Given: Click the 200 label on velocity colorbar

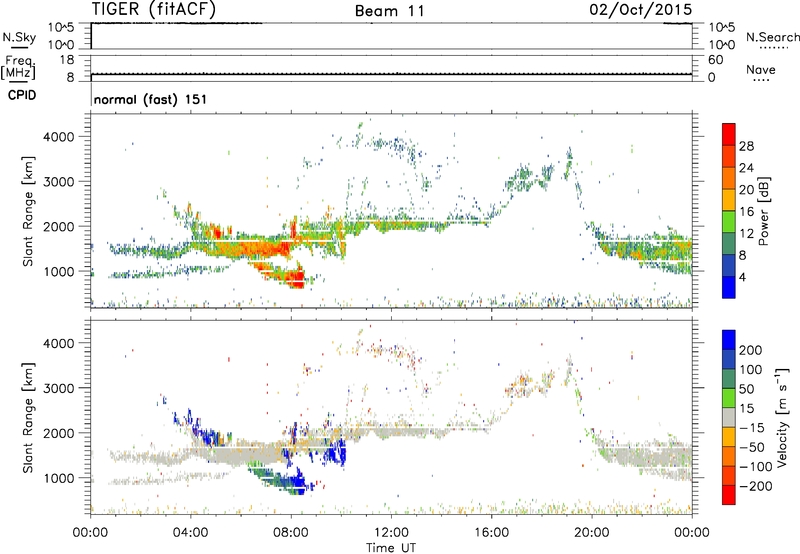Looking at the screenshot, I should point(751,350).
